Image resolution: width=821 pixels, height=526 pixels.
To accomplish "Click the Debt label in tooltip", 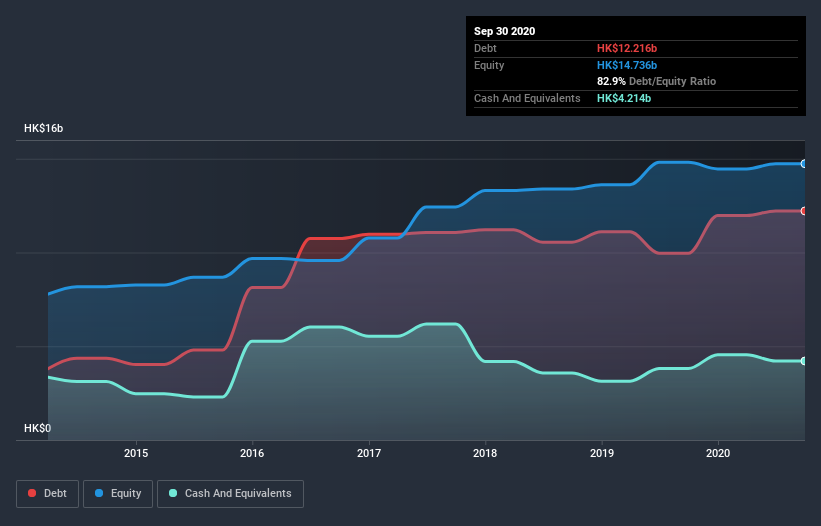I will pos(485,48).
